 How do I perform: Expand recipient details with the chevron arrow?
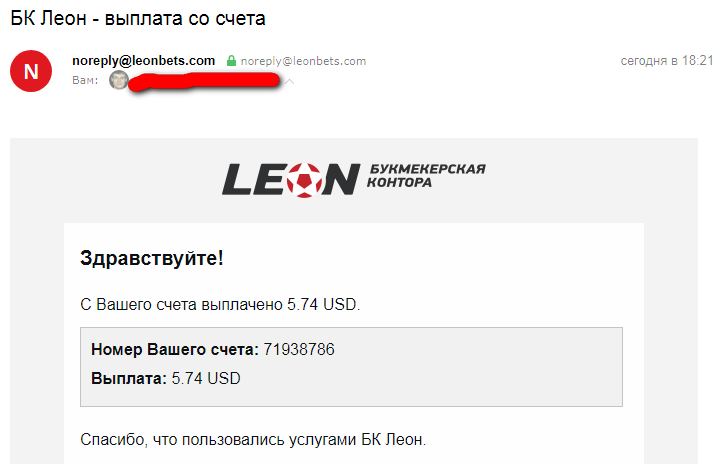point(290,82)
